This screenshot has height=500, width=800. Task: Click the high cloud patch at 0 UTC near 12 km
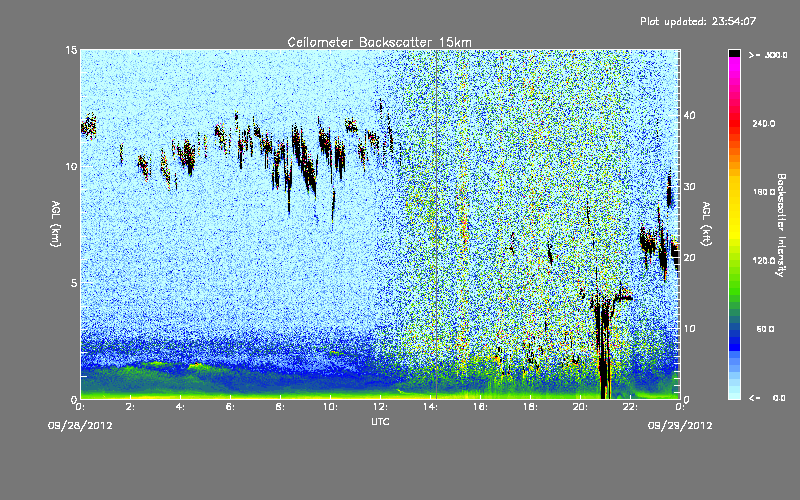(x=89, y=126)
